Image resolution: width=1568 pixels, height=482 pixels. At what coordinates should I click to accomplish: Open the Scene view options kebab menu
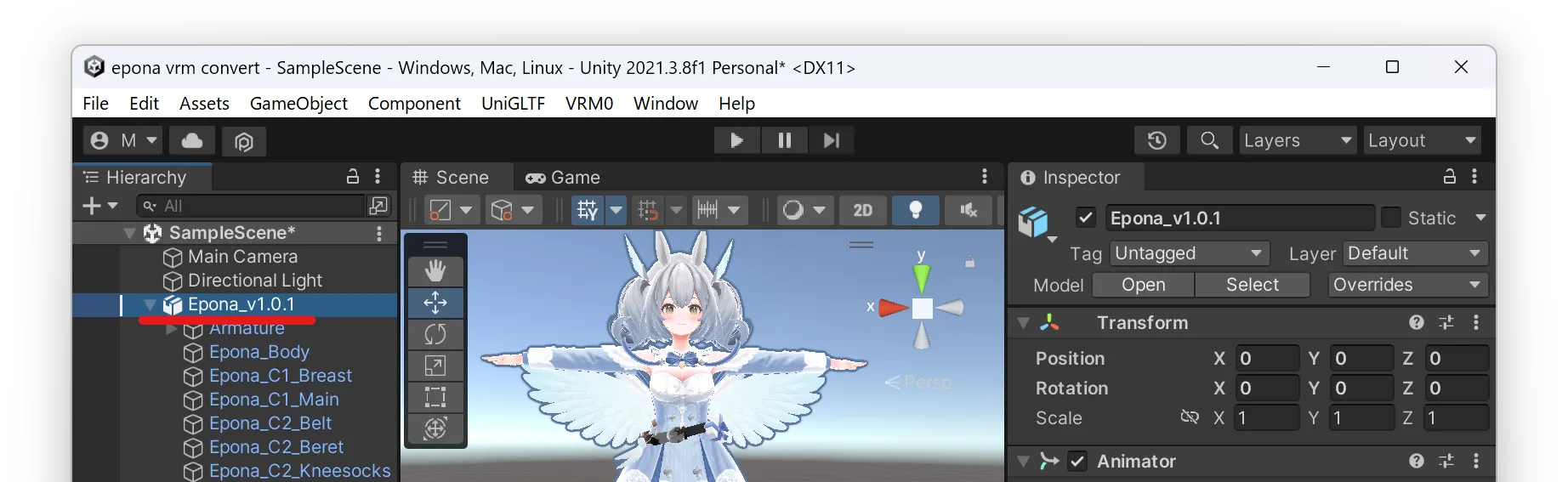985,176
